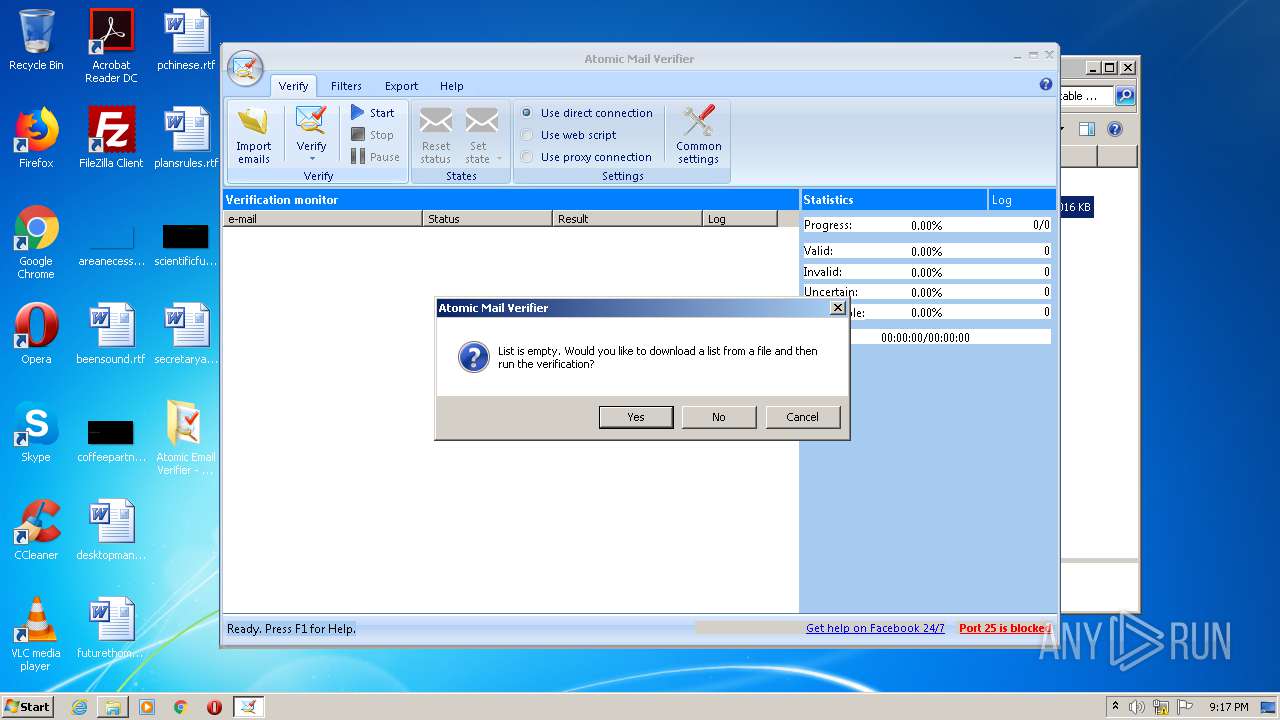Close the Atomic Mail Verifier dialog
This screenshot has height=720, width=1280.
point(838,308)
